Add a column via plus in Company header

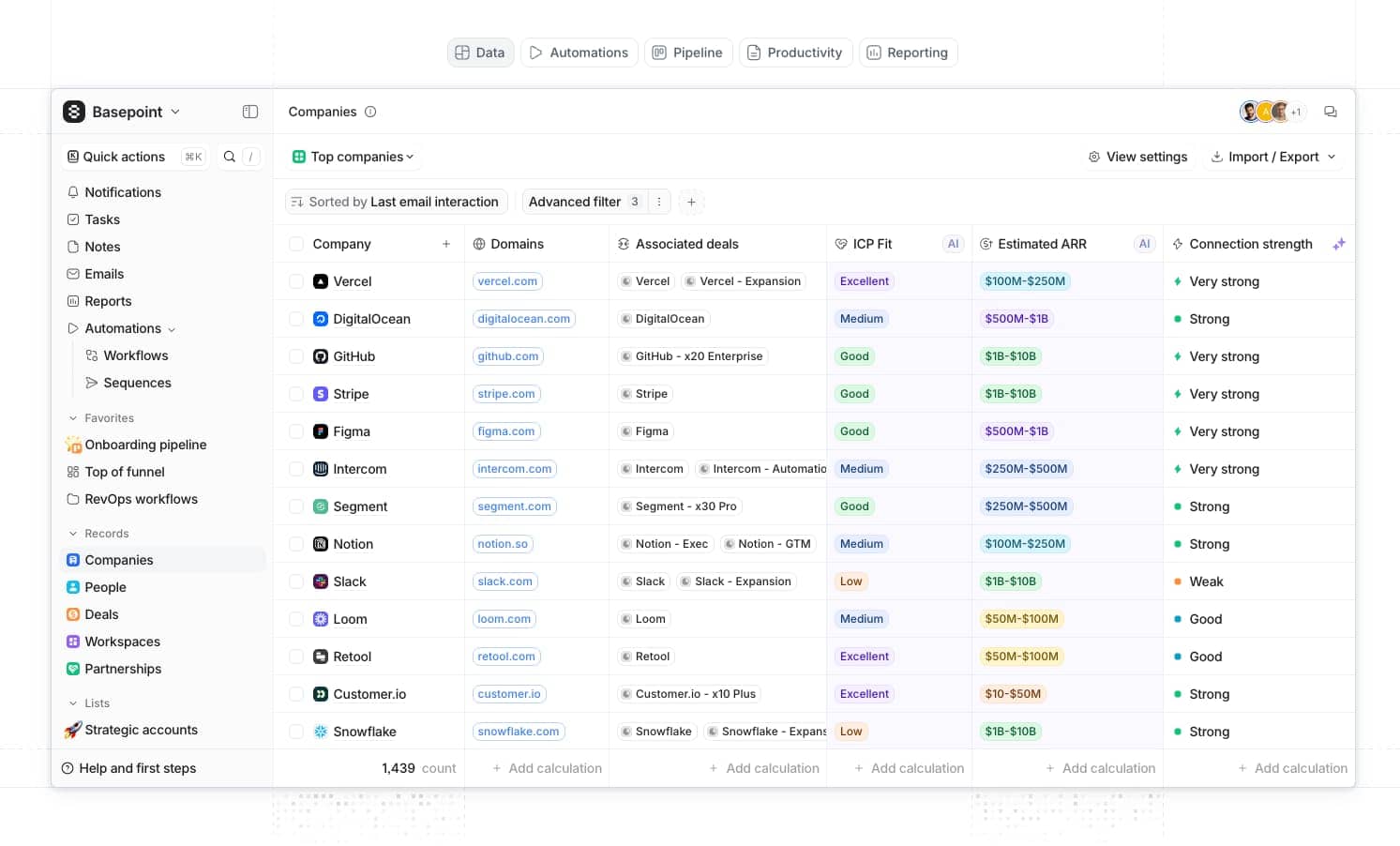tap(446, 244)
